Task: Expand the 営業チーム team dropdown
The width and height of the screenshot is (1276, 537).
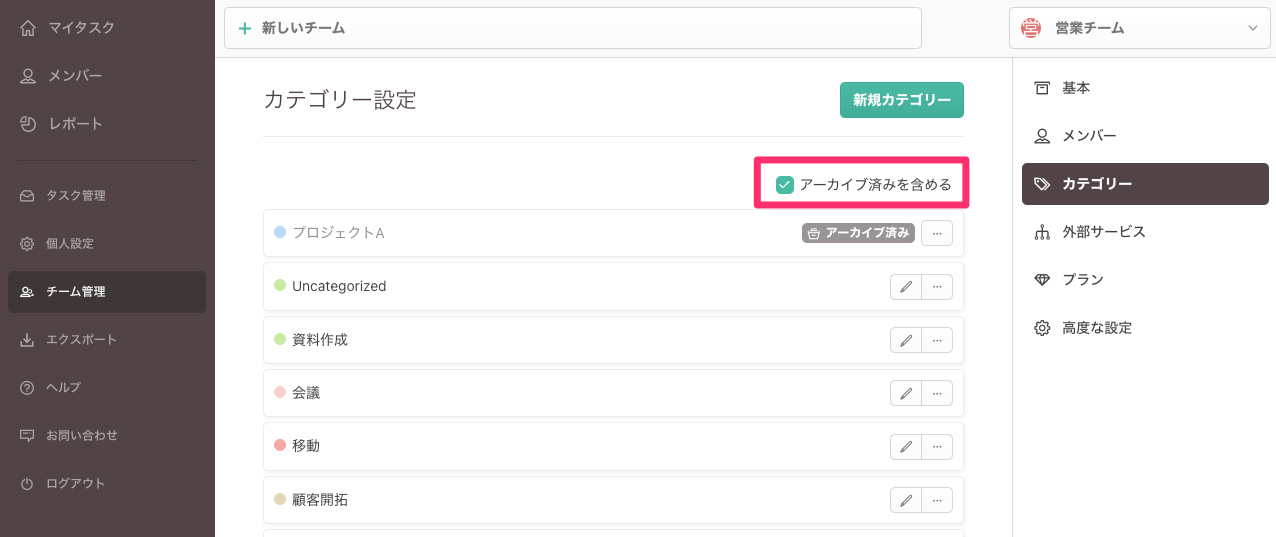Action: pos(1252,29)
